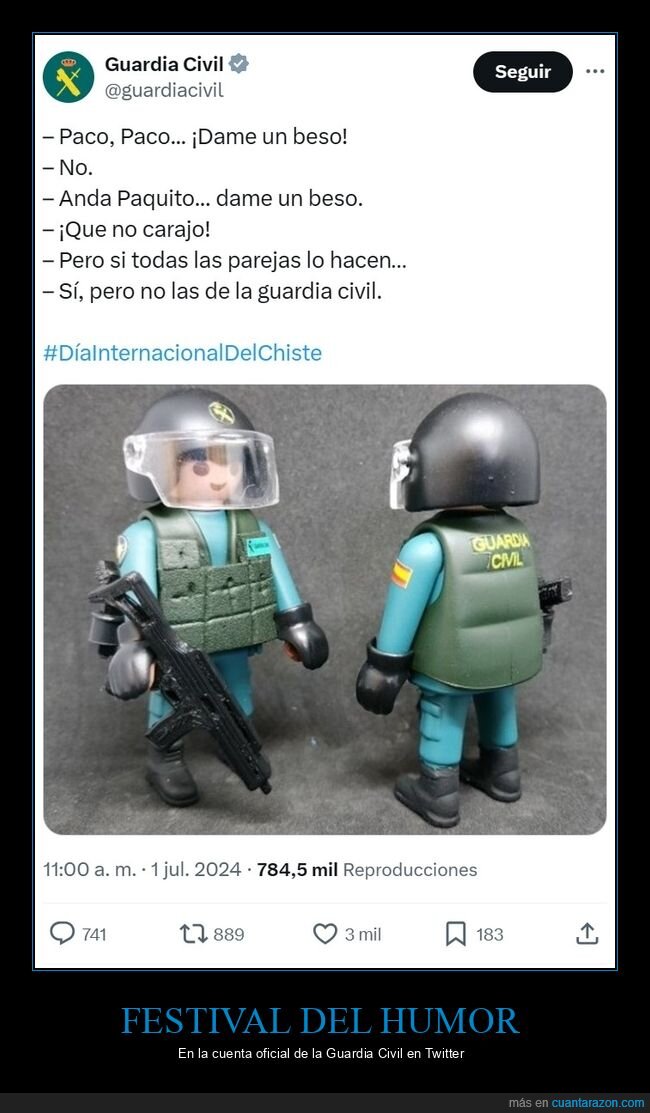Click the verified badge next to Guardia Civil
This screenshot has height=1113, width=650.
238,65
